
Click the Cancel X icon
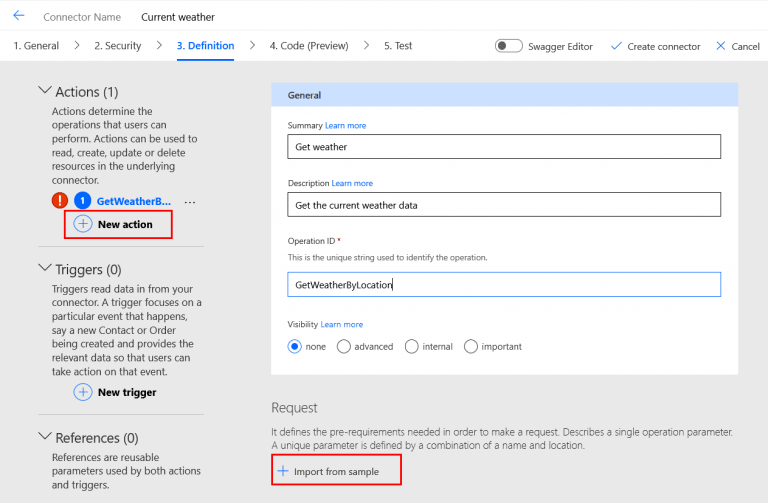pos(721,46)
